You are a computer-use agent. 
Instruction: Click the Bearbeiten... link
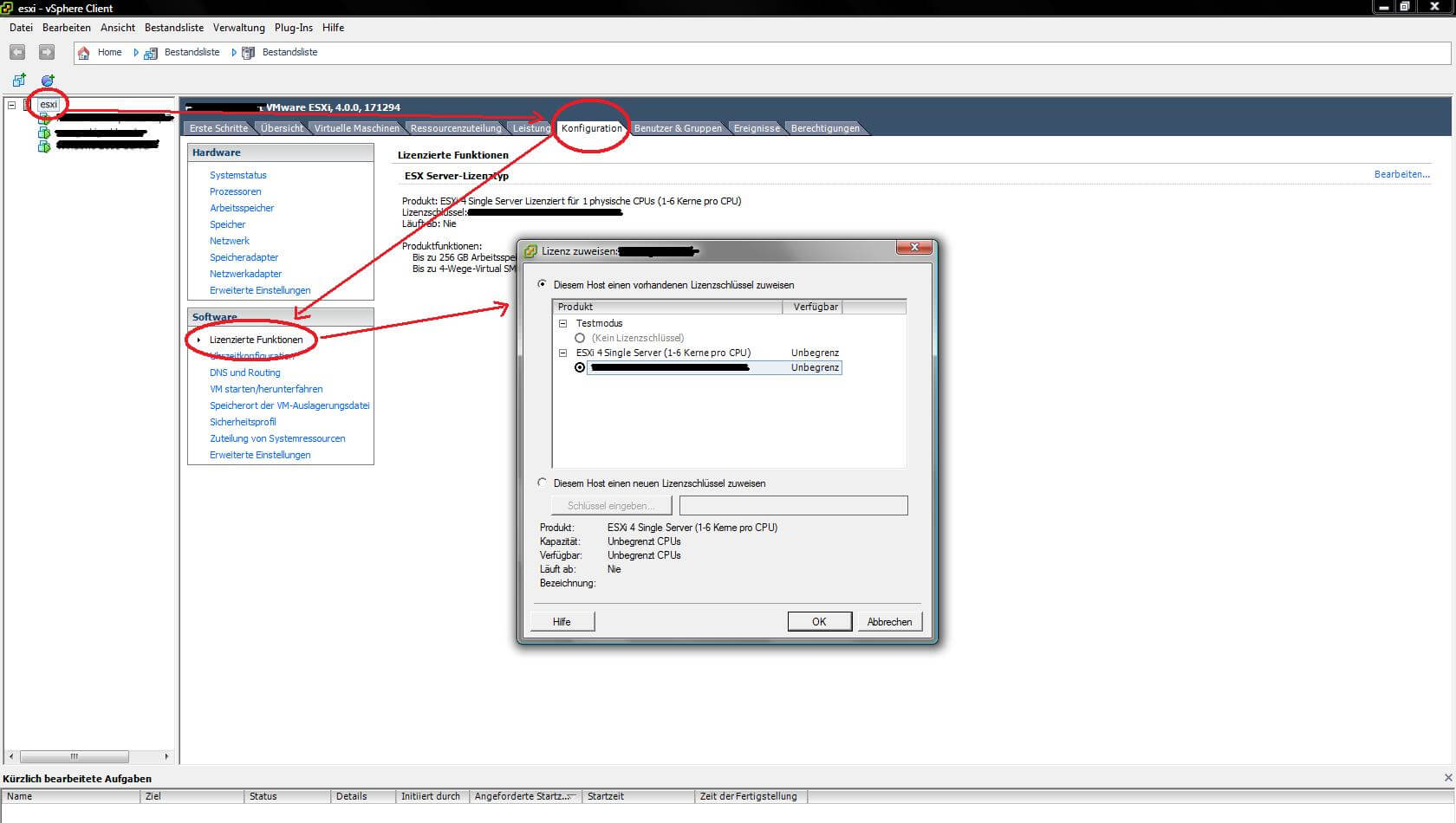[x=1401, y=174]
